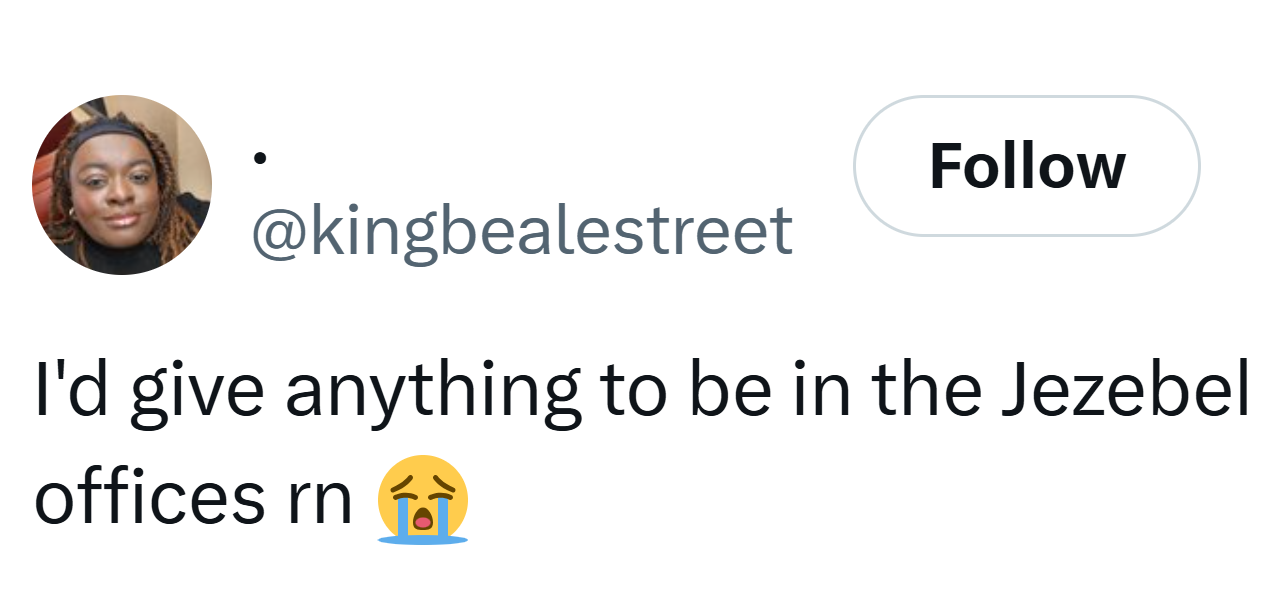Click the letter "F" of the Follow label

946,166
